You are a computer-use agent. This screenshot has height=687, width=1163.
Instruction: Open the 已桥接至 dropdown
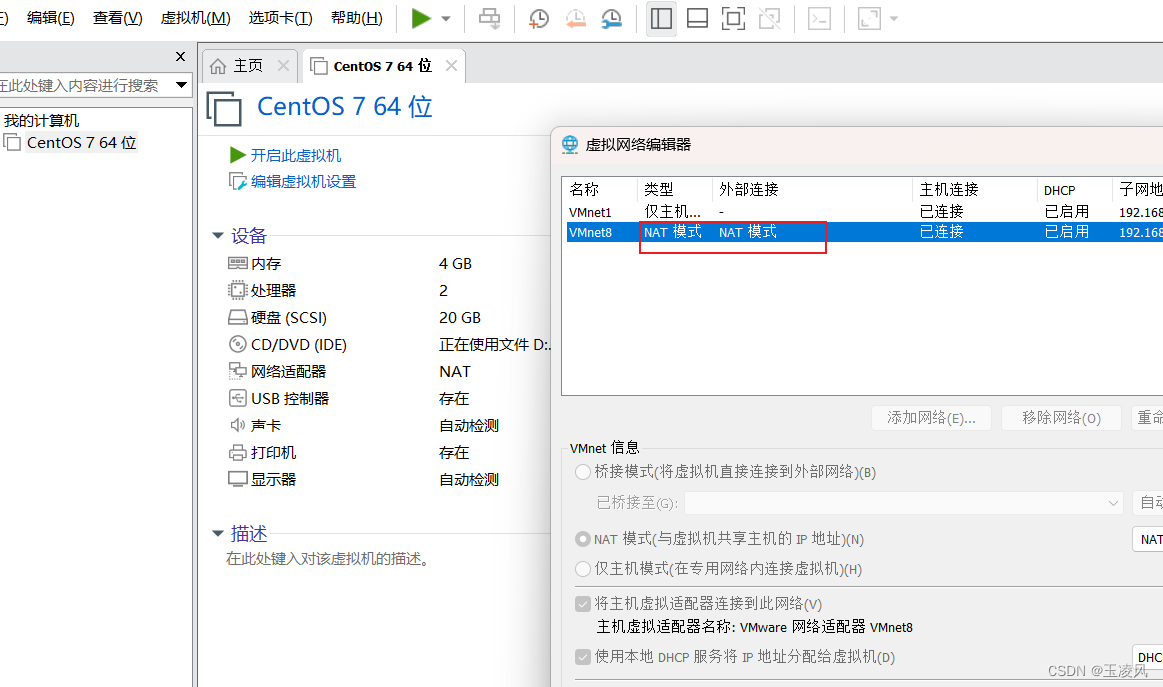point(903,503)
